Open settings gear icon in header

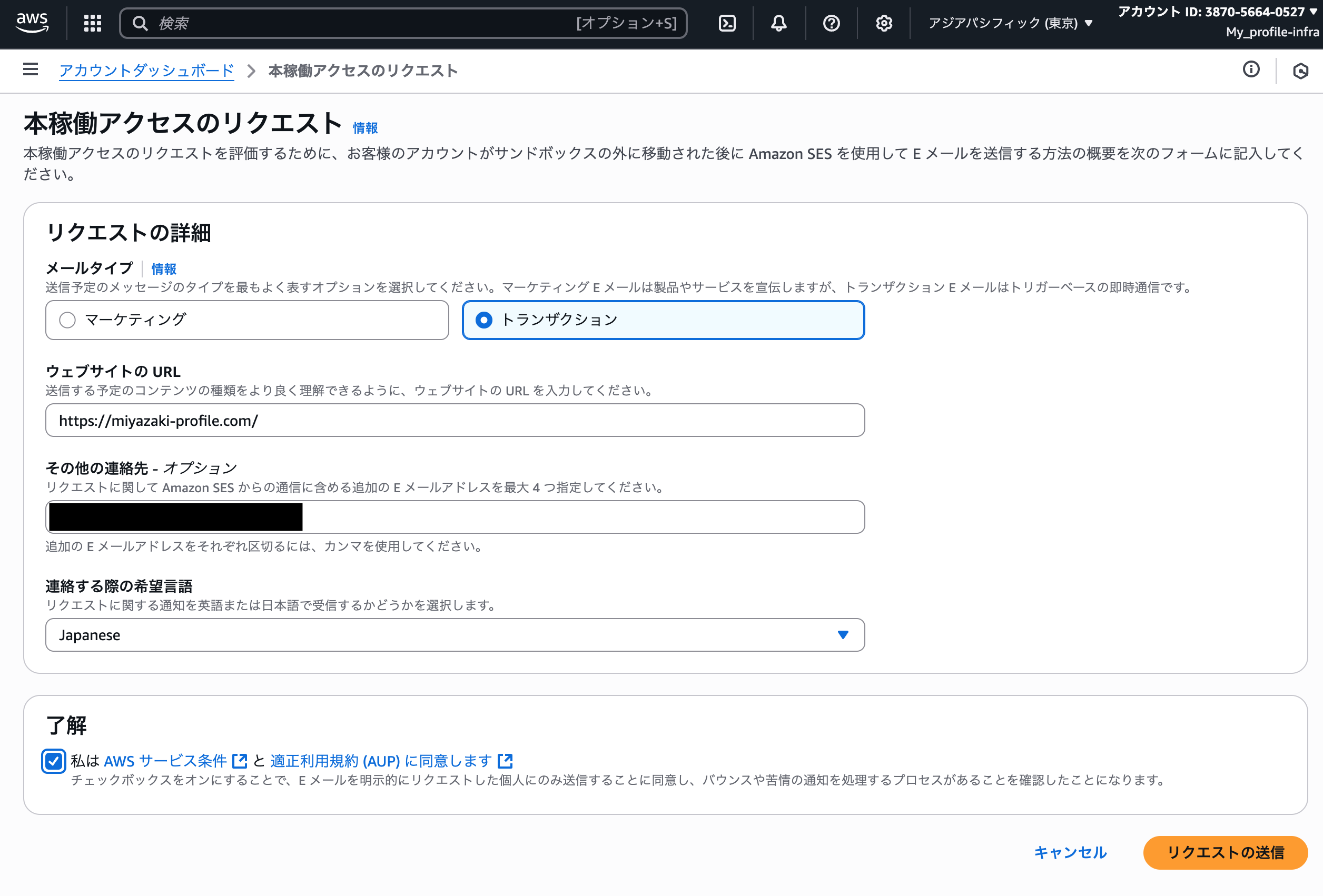point(884,23)
